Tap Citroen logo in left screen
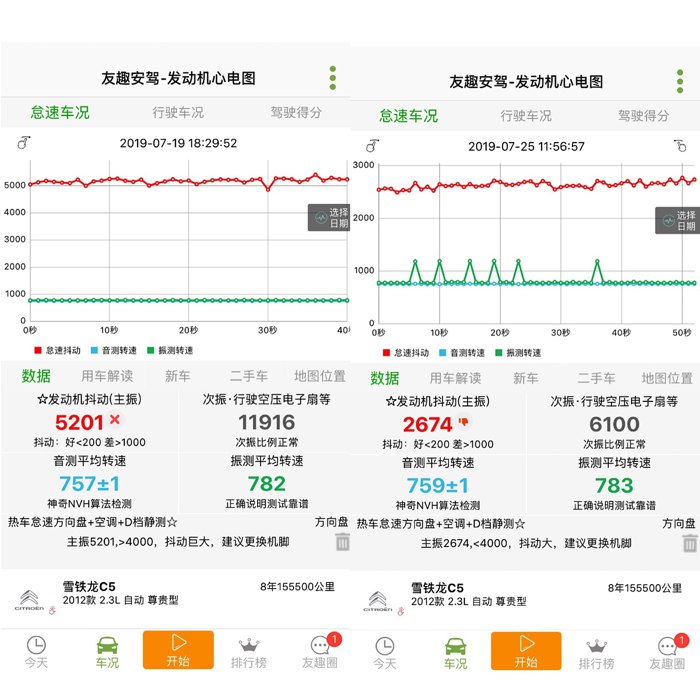Screen dimensions: 700x698 click(29, 601)
